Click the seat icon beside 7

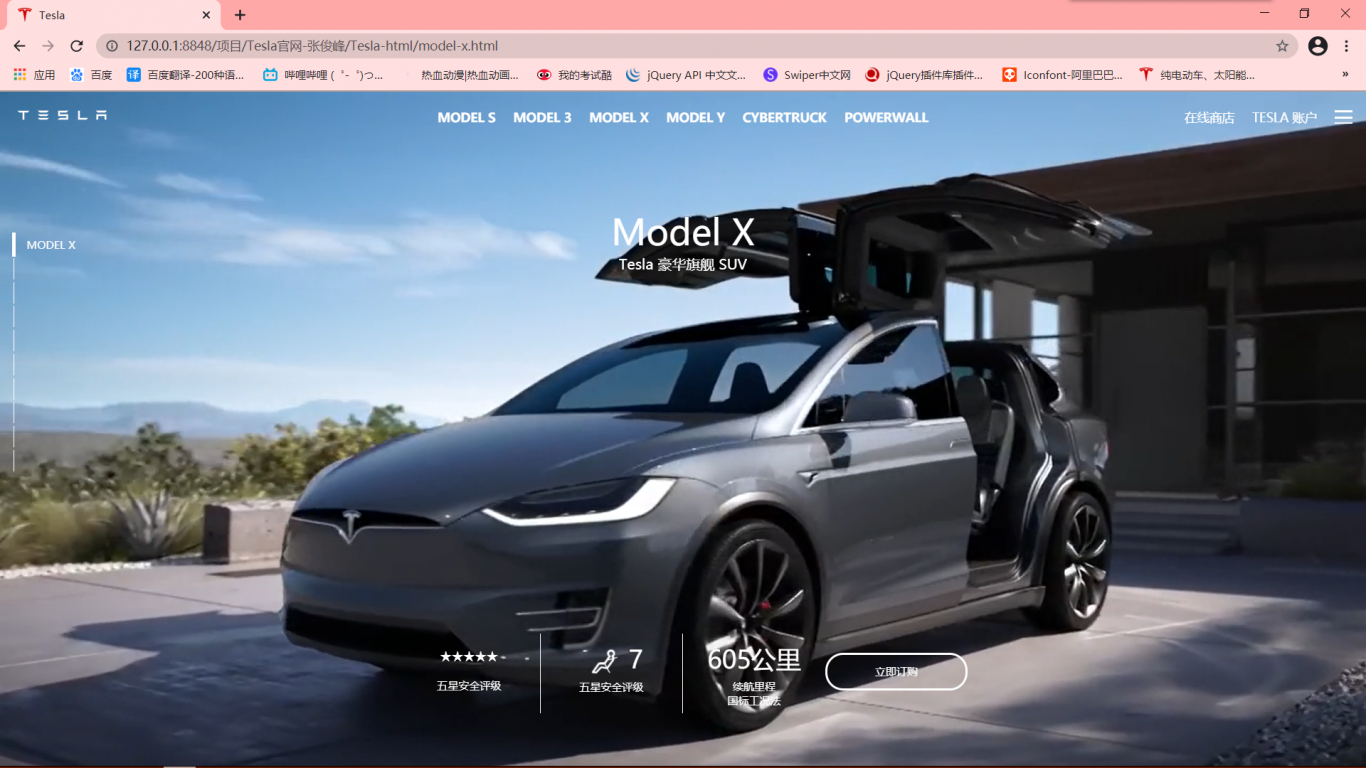tap(604, 661)
